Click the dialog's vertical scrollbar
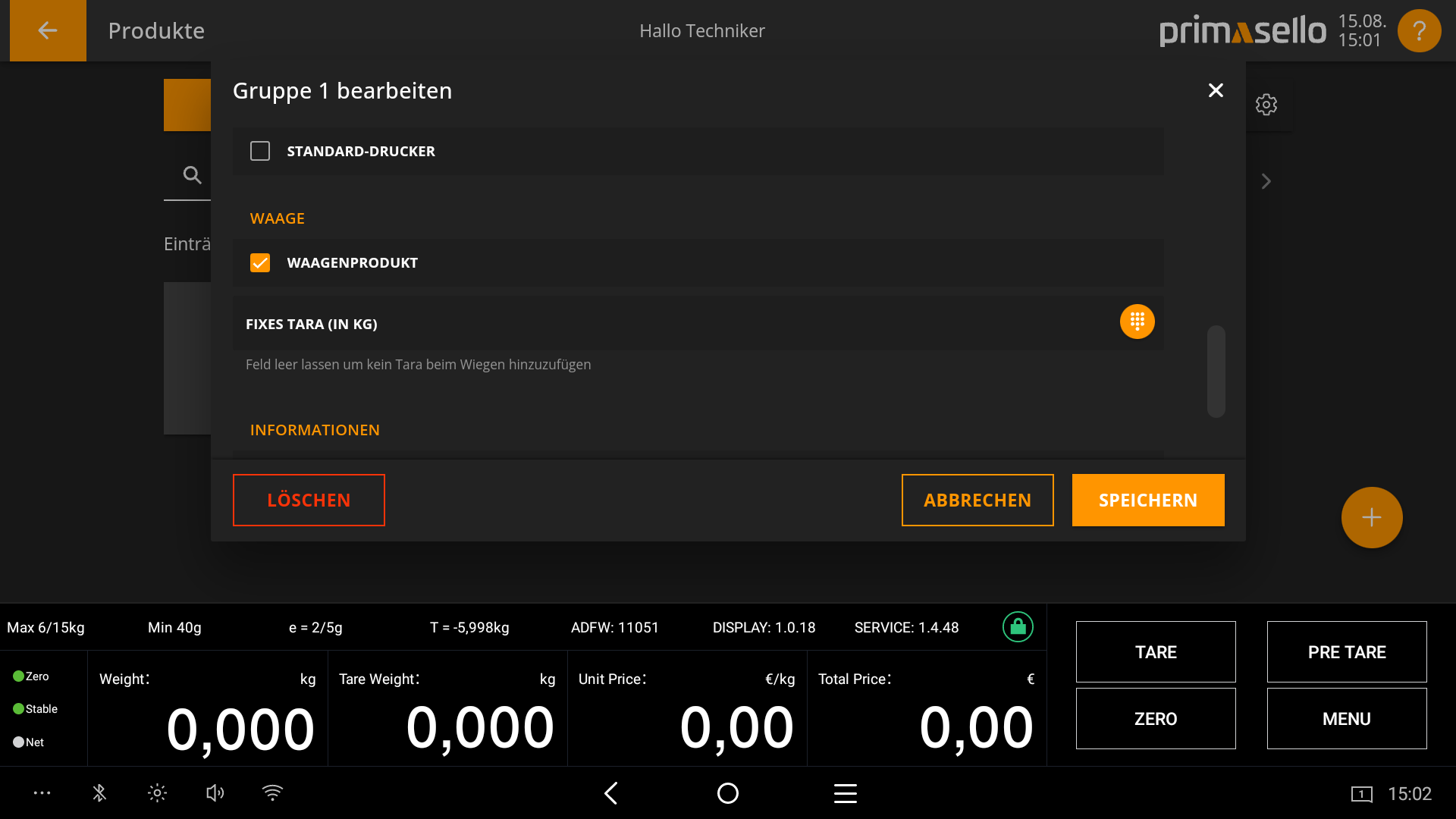The width and height of the screenshot is (1456, 819). tap(1216, 371)
